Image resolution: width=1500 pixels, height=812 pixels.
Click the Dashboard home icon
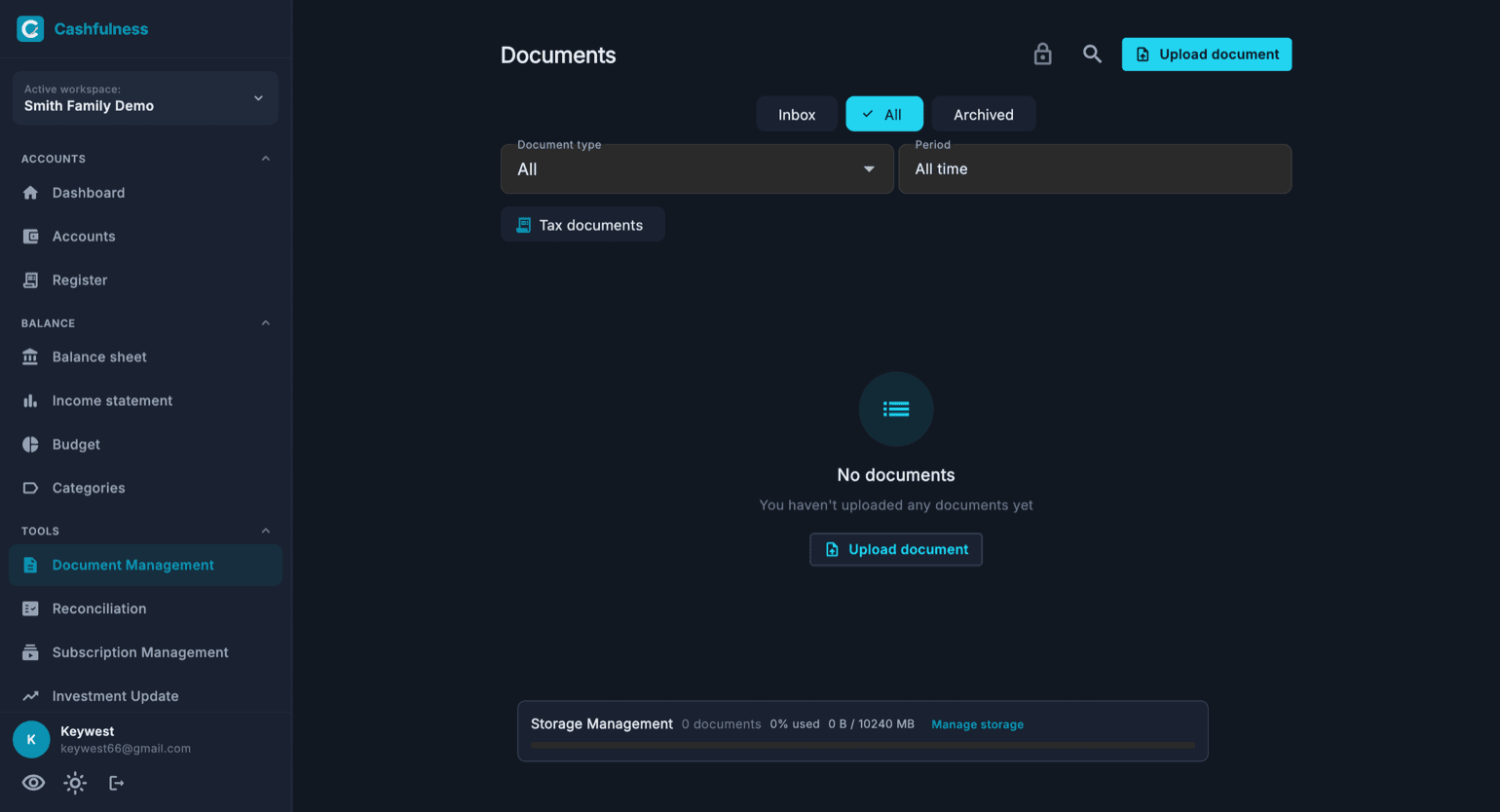tap(30, 193)
